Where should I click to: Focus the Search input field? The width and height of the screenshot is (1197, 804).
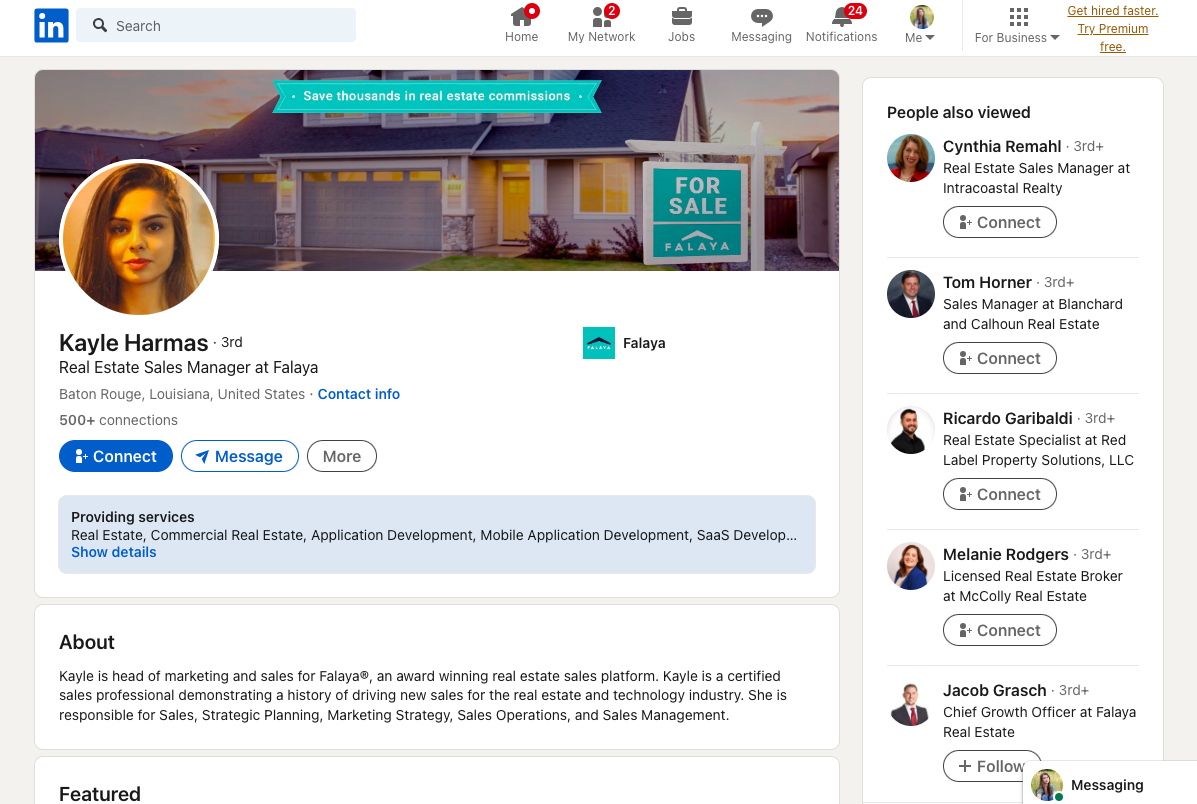[x=216, y=25]
